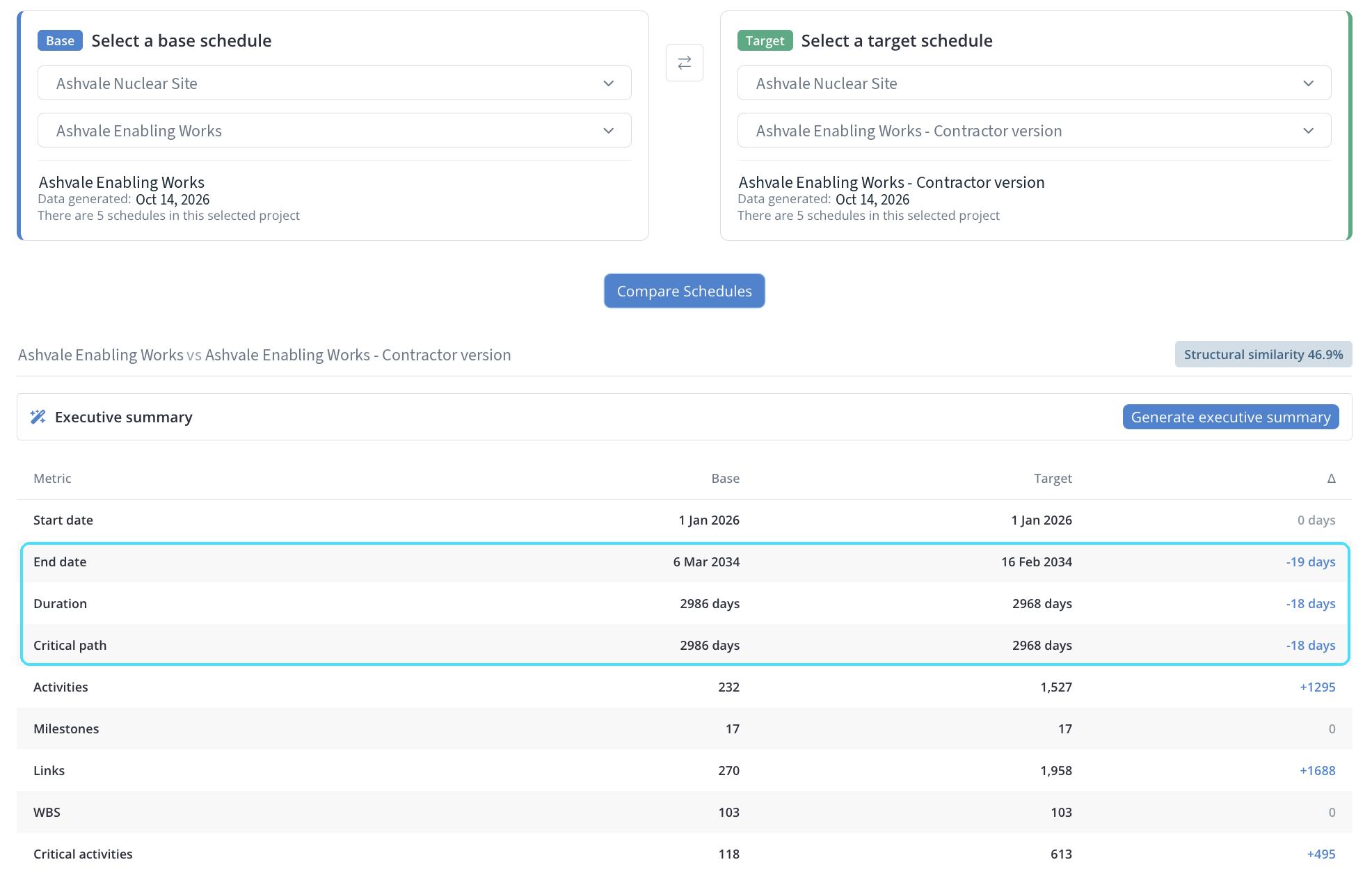Click the Metric column header
The height and width of the screenshot is (869, 1372).
[52, 478]
